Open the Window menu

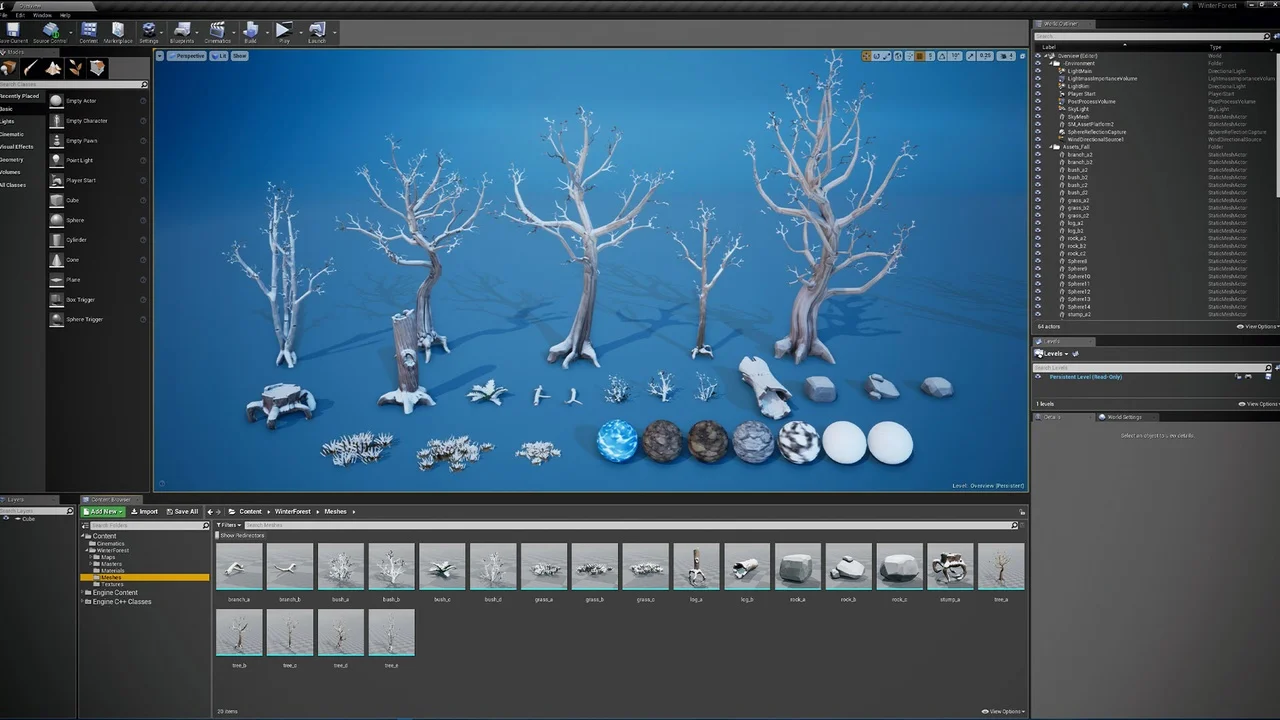(x=42, y=15)
